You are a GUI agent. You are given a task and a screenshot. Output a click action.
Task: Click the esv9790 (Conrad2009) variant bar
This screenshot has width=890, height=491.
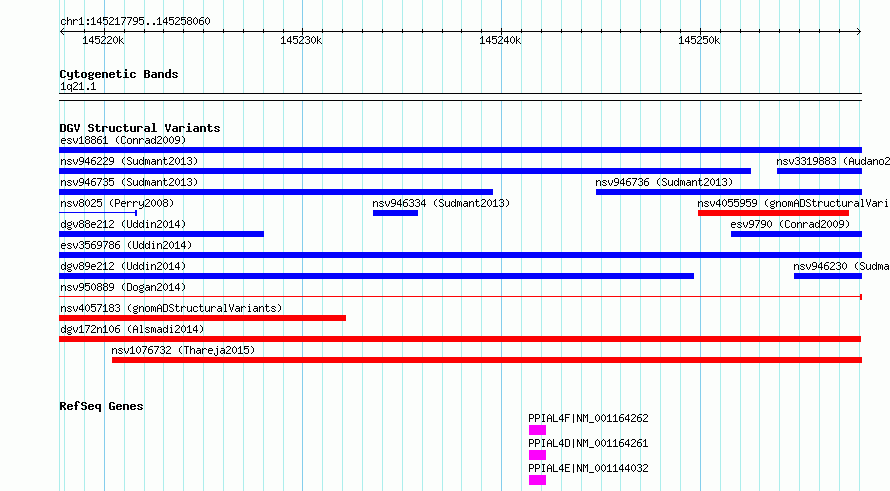(796, 234)
